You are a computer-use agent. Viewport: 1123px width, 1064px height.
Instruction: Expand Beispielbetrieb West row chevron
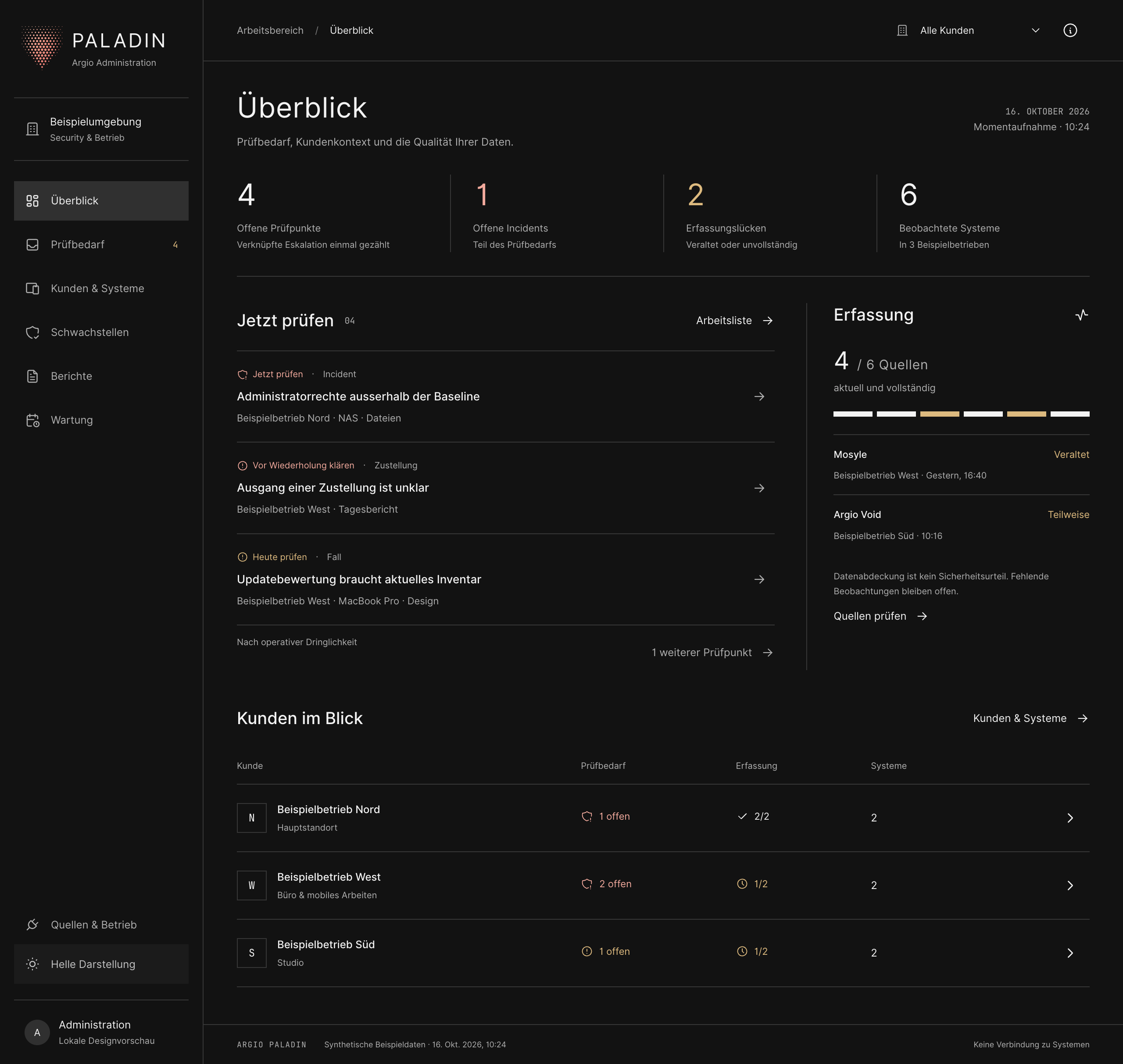1069,885
